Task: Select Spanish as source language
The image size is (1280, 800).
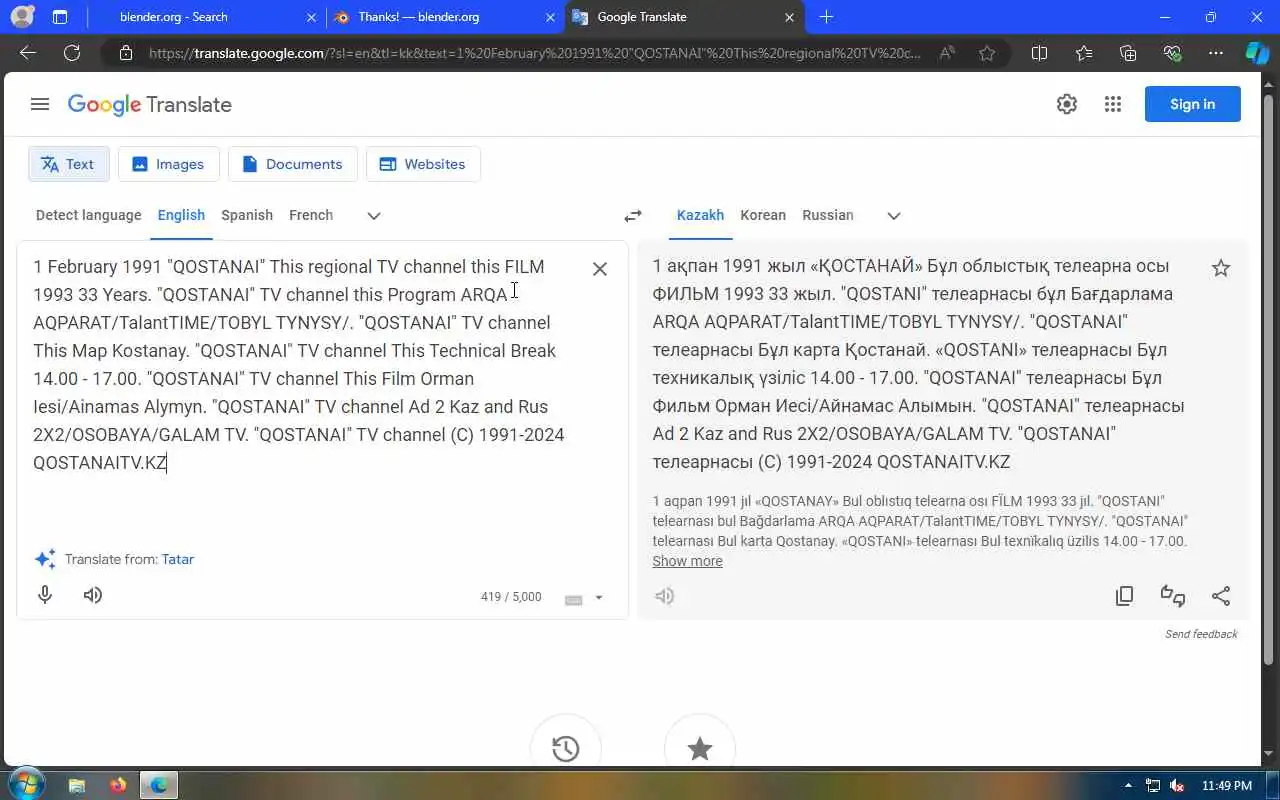Action: [x=247, y=215]
